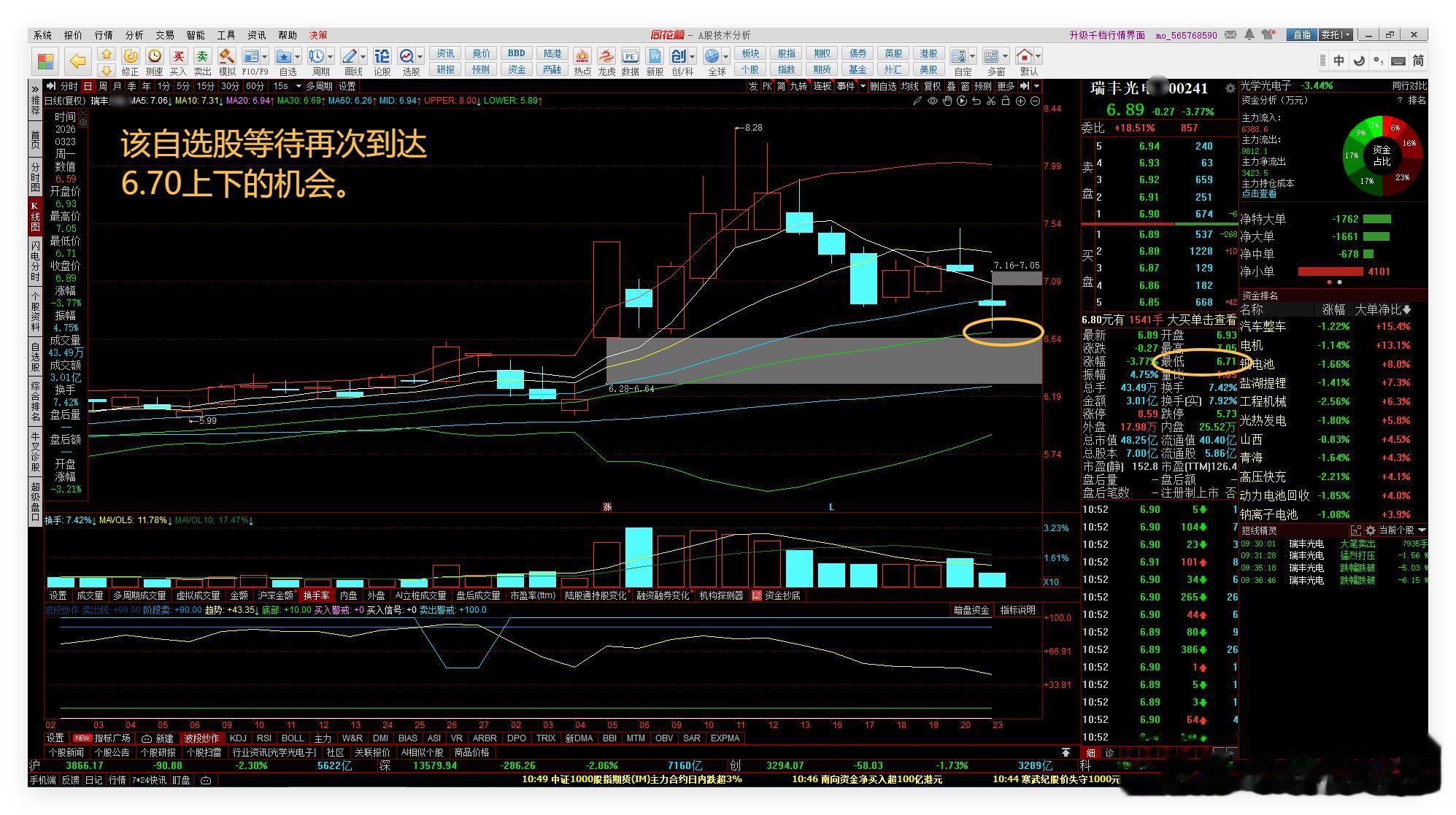
Task: Click the 买入 buy toolbar icon
Action: coord(178,58)
